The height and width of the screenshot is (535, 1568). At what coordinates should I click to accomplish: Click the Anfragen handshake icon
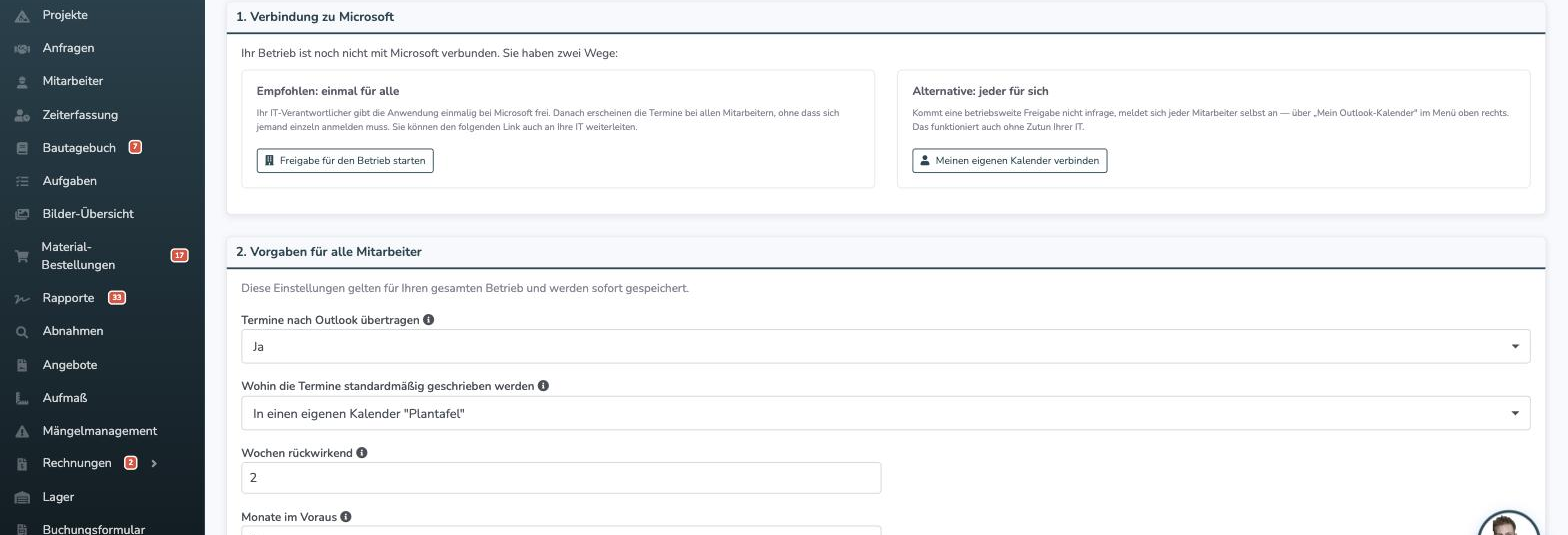[x=22, y=49]
